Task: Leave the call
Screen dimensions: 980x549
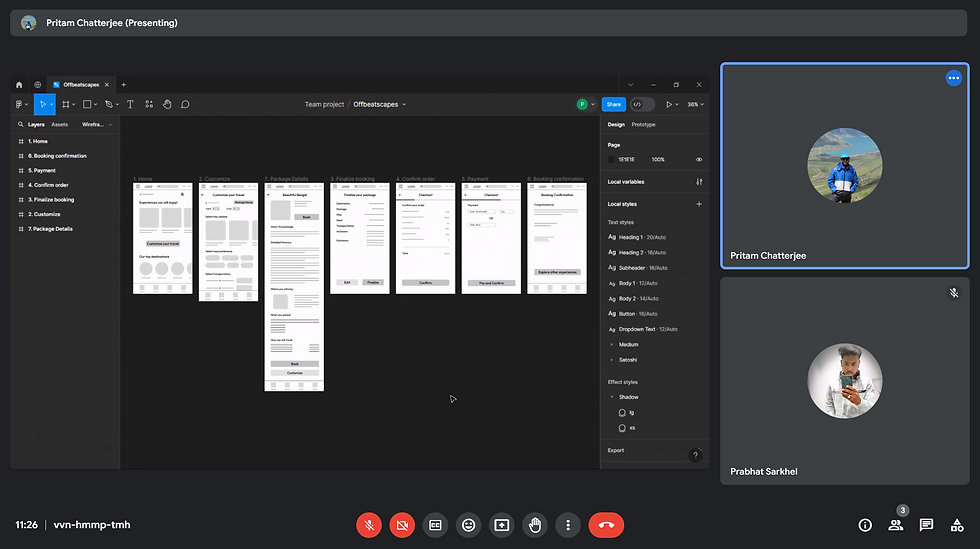Action: click(x=606, y=525)
